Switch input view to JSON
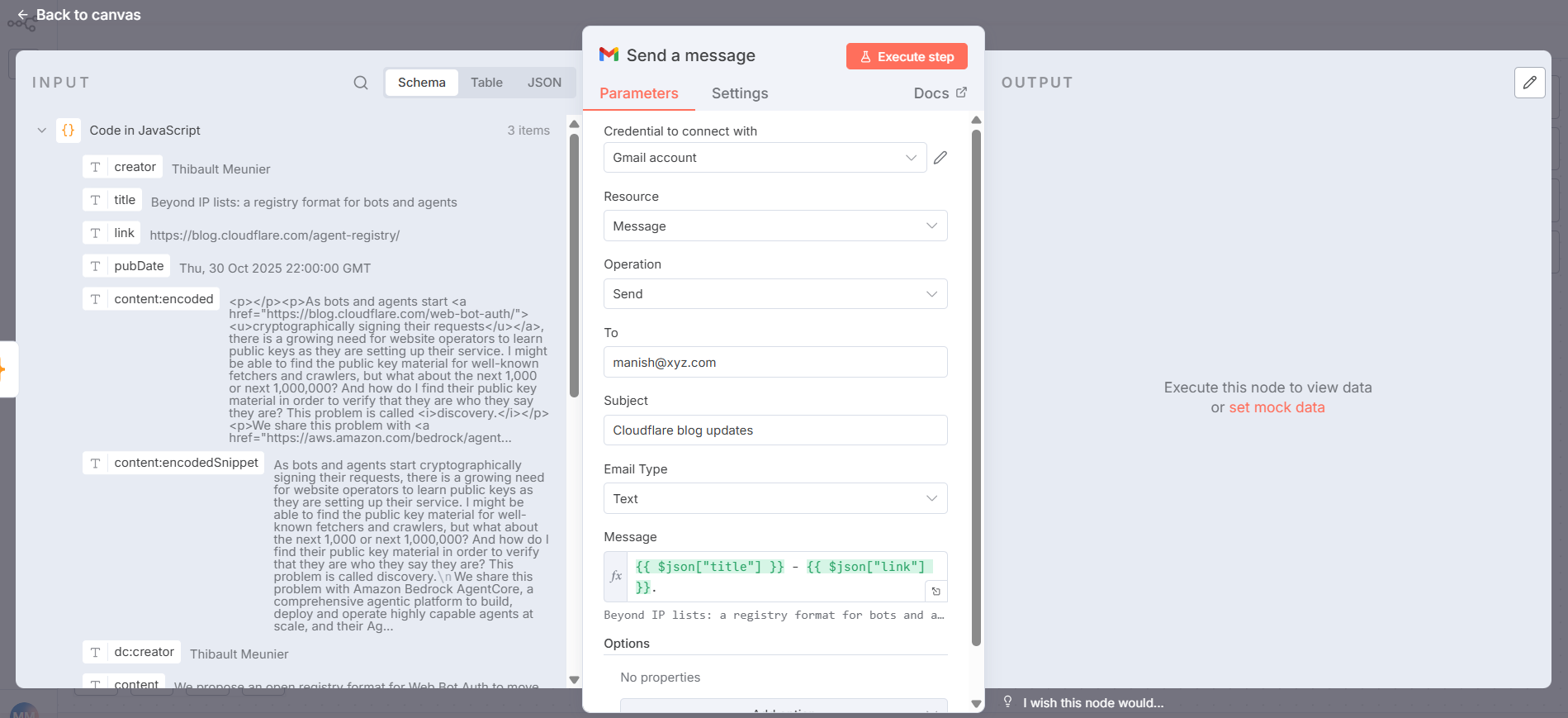The width and height of the screenshot is (1568, 718). click(x=544, y=83)
